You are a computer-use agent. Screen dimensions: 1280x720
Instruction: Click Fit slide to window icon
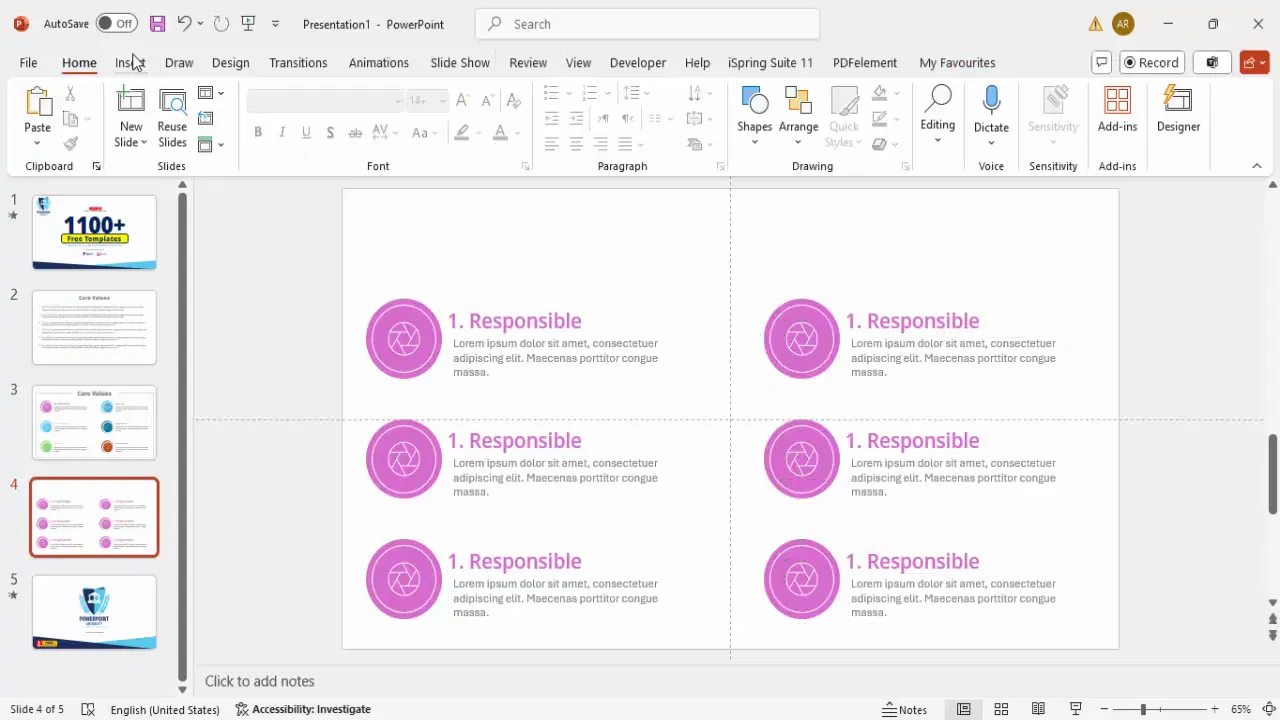coord(1268,709)
